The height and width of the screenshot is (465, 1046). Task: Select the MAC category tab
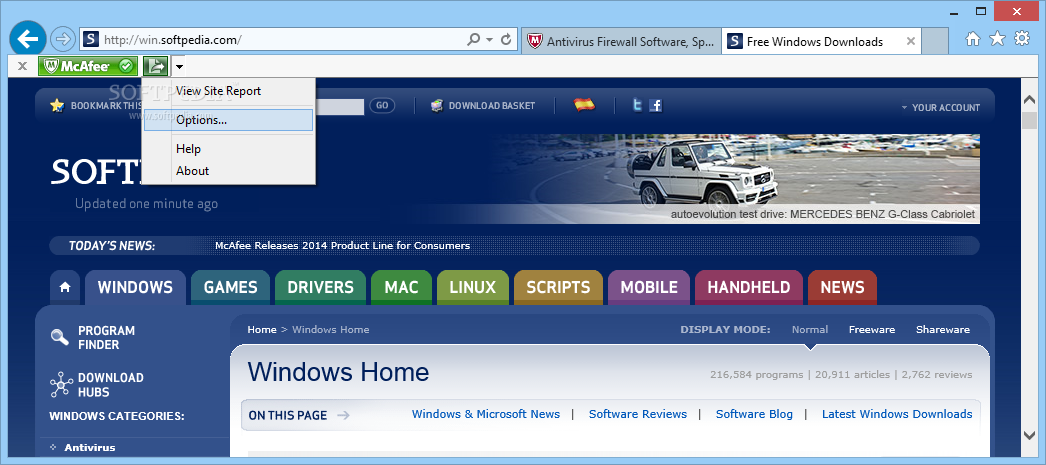pos(402,288)
